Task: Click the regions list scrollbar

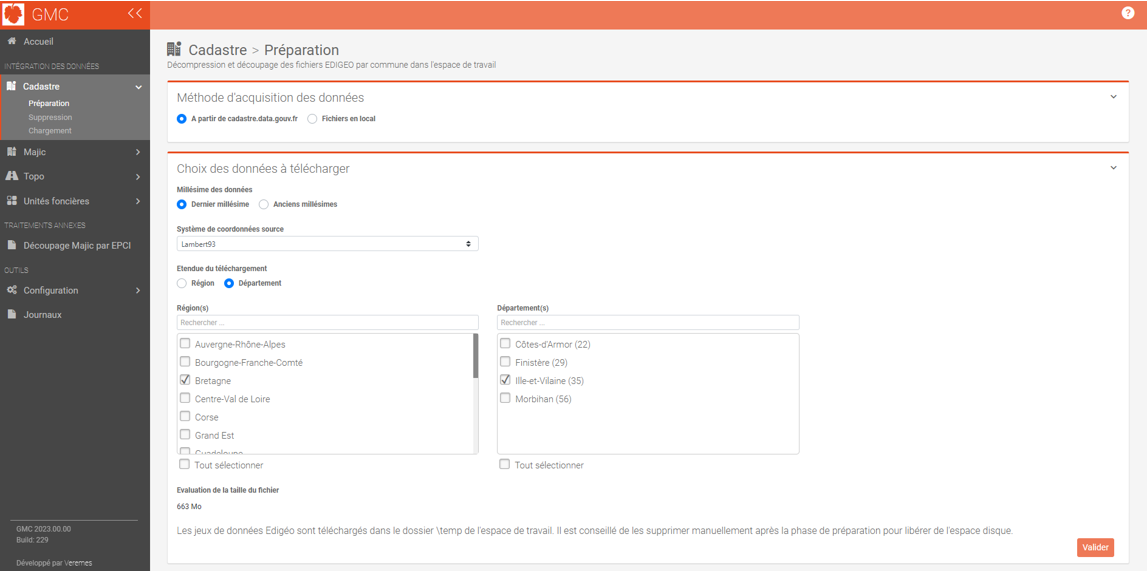Action: (x=476, y=356)
